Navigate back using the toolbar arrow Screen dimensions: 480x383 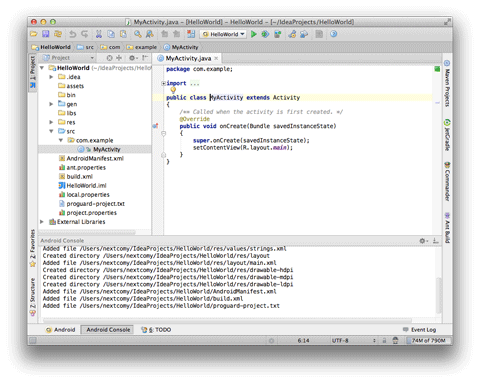click(x=164, y=34)
